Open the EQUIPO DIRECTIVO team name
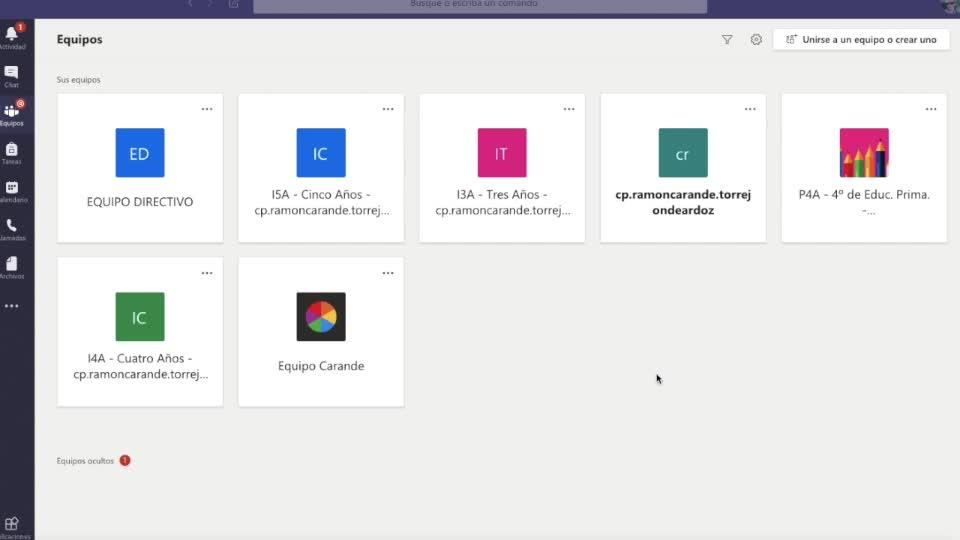Viewport: 960px width, 540px height. [x=140, y=202]
